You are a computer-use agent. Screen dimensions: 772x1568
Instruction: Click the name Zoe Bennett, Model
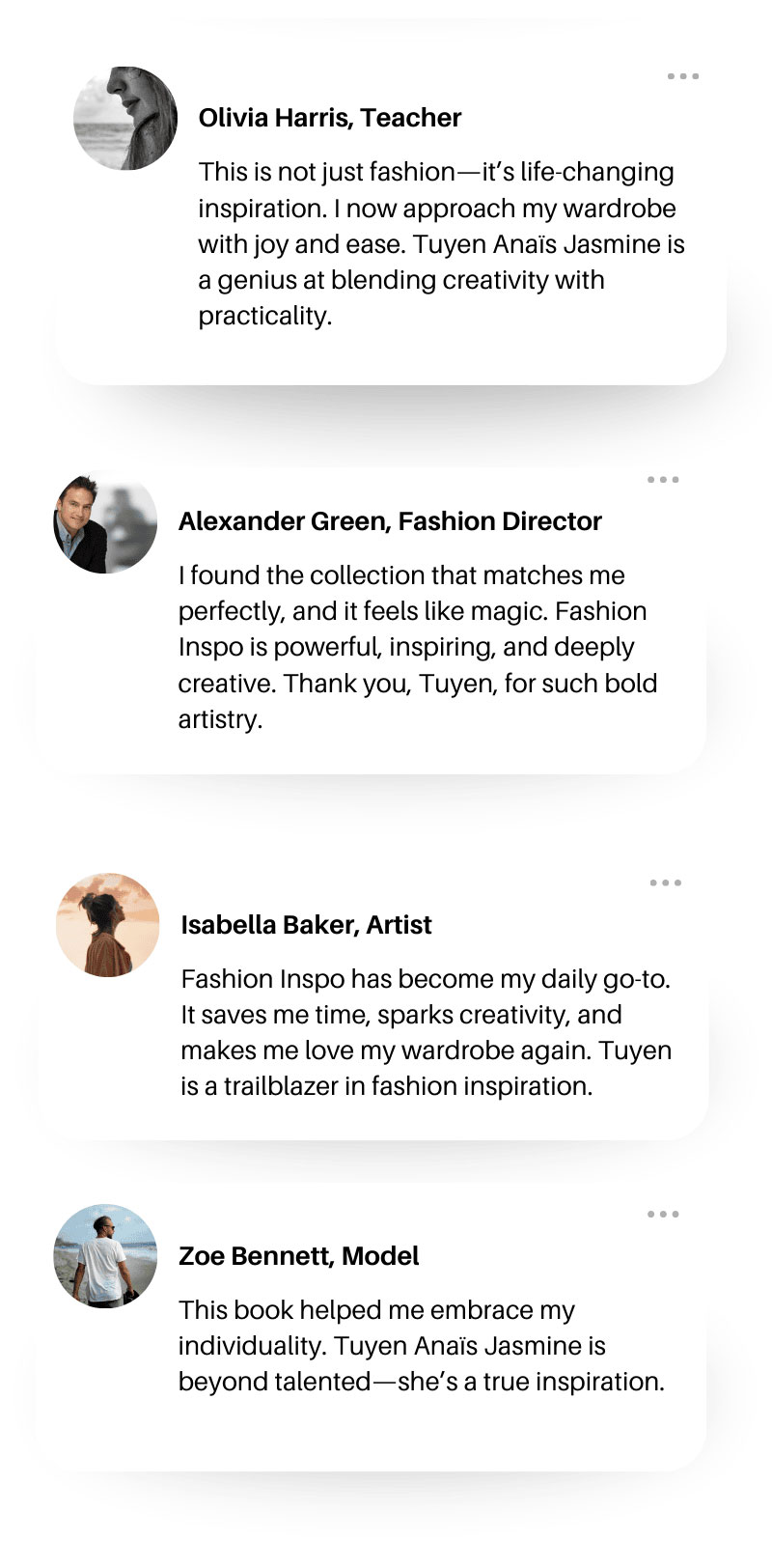(x=299, y=1256)
